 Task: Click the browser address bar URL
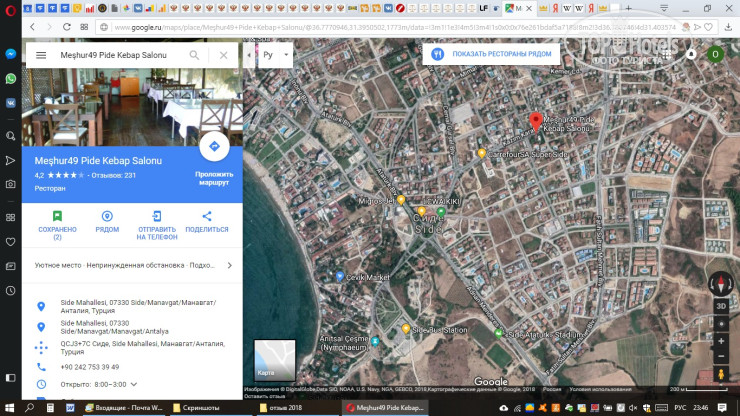[x=395, y=27]
